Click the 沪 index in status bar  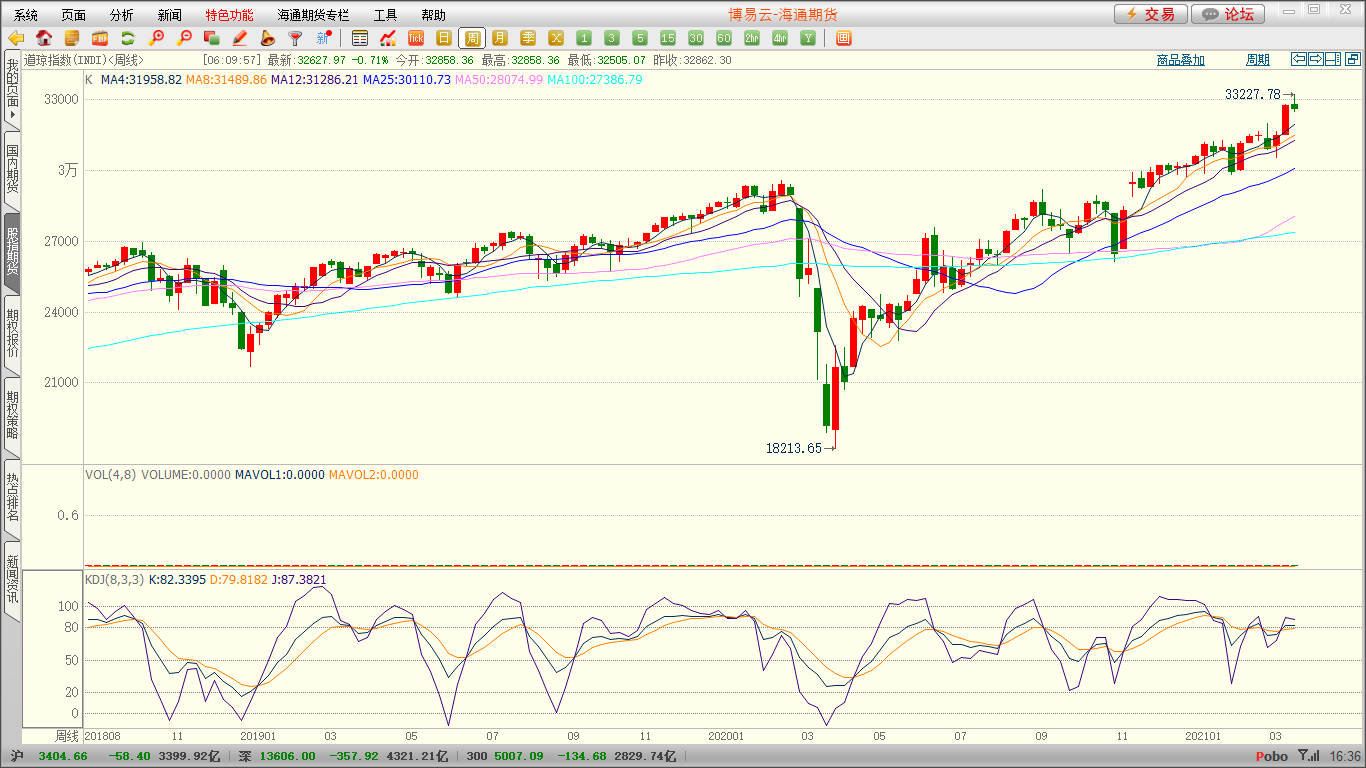tap(16, 756)
